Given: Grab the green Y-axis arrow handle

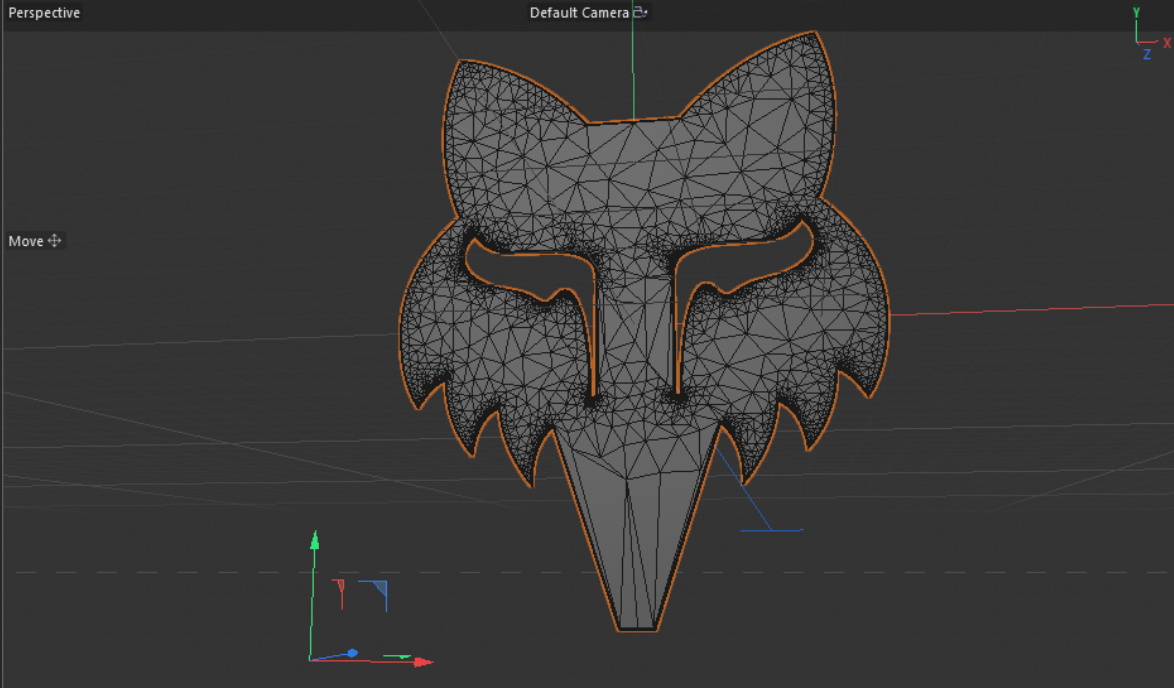Looking at the screenshot, I should [x=314, y=541].
